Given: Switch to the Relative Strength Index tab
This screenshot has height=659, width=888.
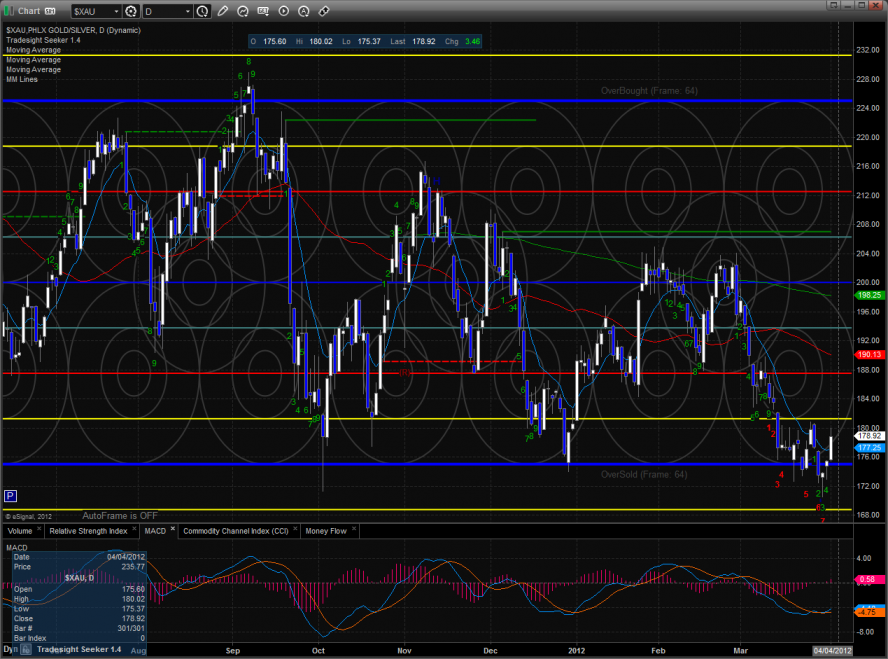Looking at the screenshot, I should 88,531.
